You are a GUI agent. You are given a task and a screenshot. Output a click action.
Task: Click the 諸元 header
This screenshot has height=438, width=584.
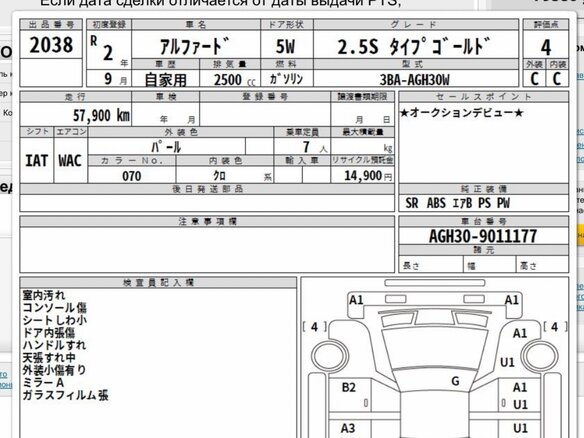point(483,250)
